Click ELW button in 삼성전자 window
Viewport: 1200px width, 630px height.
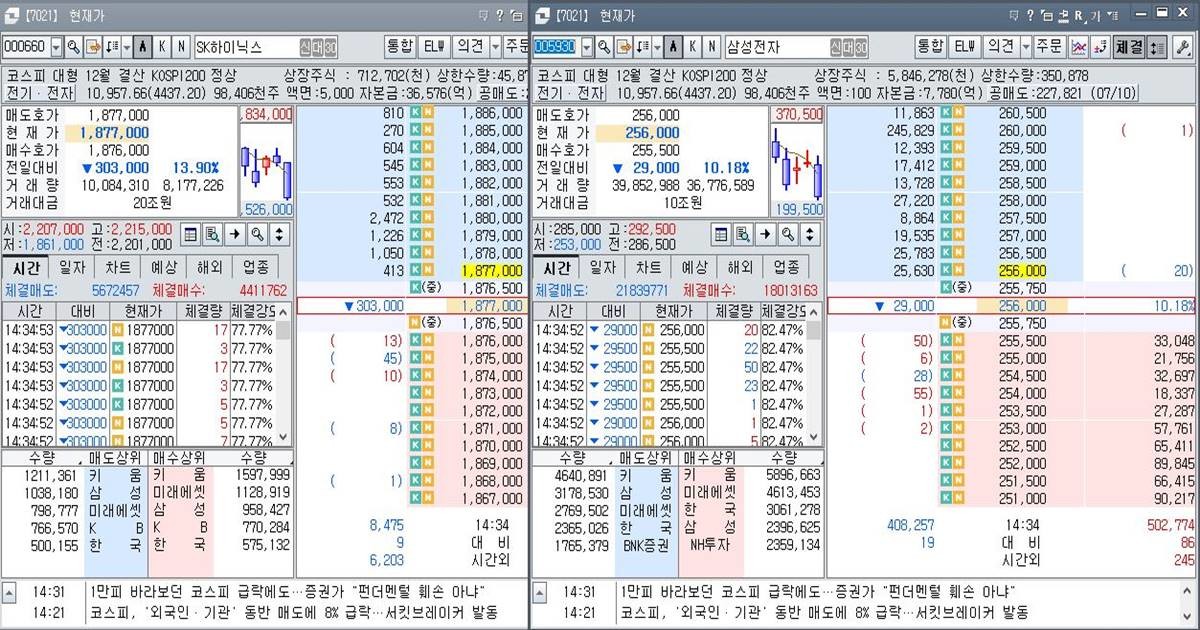tap(964, 47)
